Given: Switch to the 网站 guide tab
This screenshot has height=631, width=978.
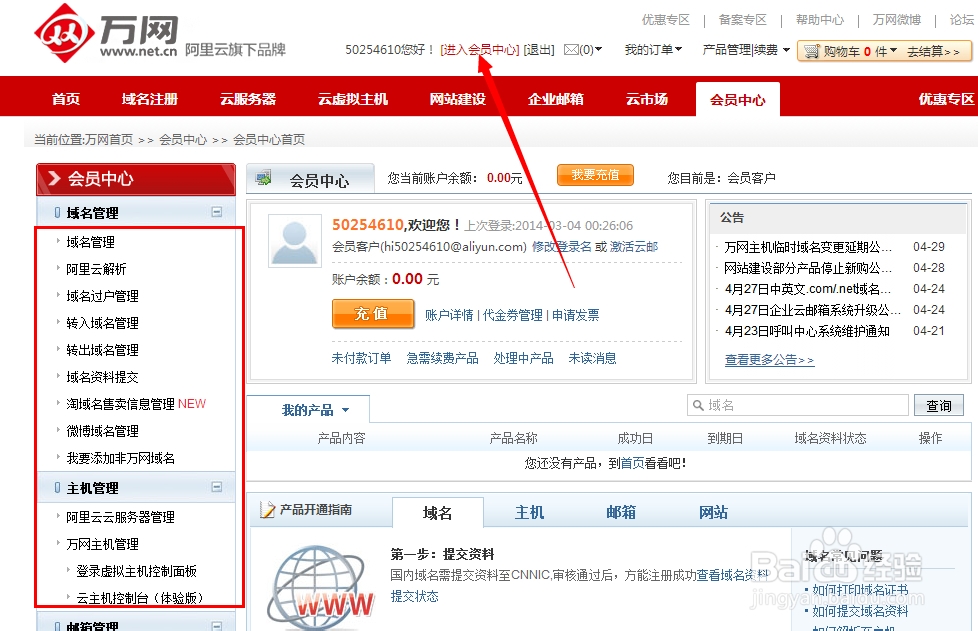Looking at the screenshot, I should click(x=713, y=513).
